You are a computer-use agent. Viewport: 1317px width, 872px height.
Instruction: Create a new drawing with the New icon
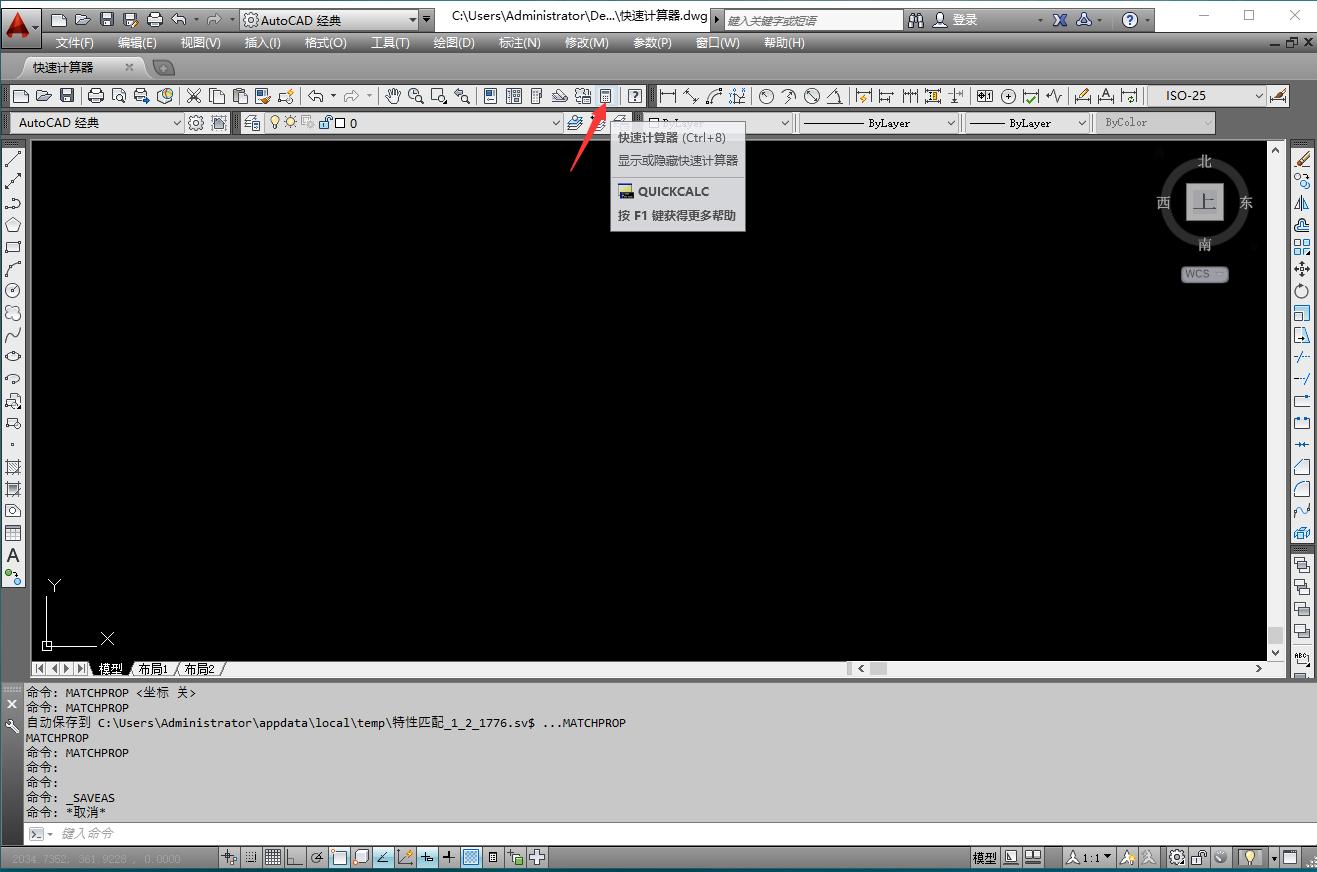pyautogui.click(x=21, y=96)
